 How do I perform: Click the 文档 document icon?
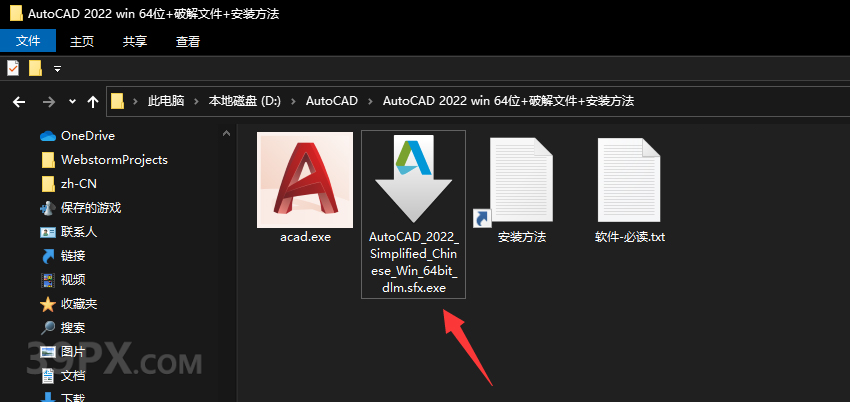click(x=48, y=375)
